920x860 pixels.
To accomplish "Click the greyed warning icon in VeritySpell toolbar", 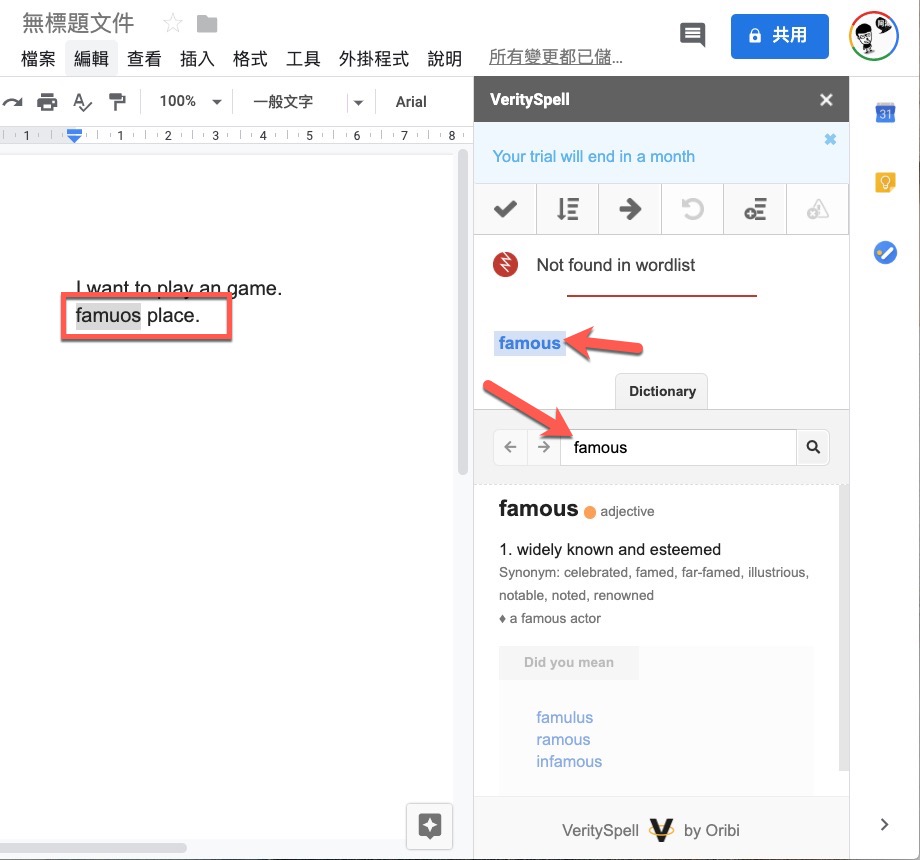I will point(817,209).
